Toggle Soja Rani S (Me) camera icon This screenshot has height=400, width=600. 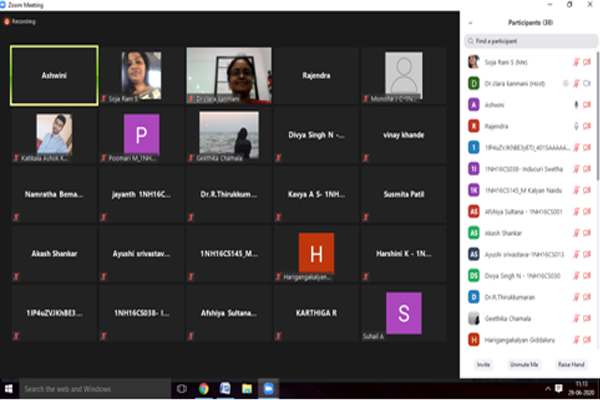pyautogui.click(x=588, y=61)
